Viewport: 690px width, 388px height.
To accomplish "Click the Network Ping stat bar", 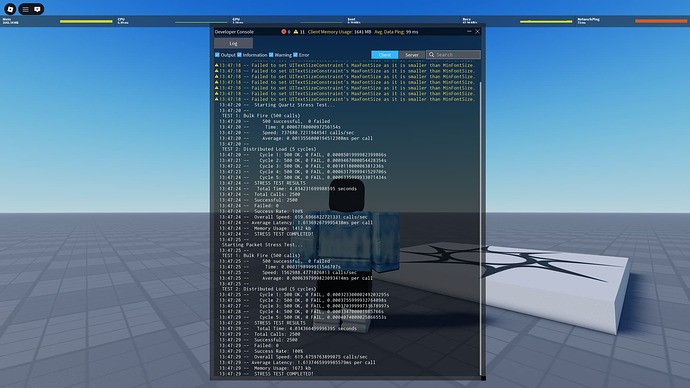I will [661, 21].
